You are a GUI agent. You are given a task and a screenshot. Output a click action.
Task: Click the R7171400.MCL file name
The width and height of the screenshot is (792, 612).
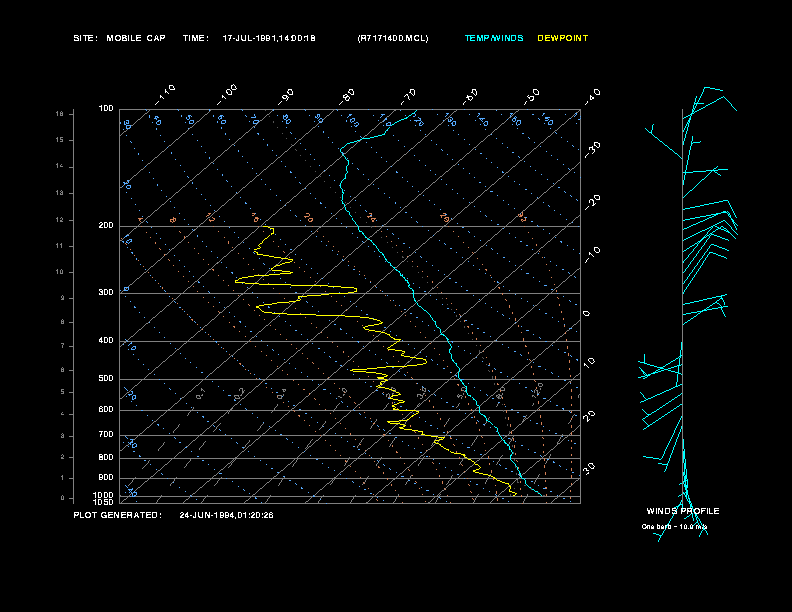393,38
